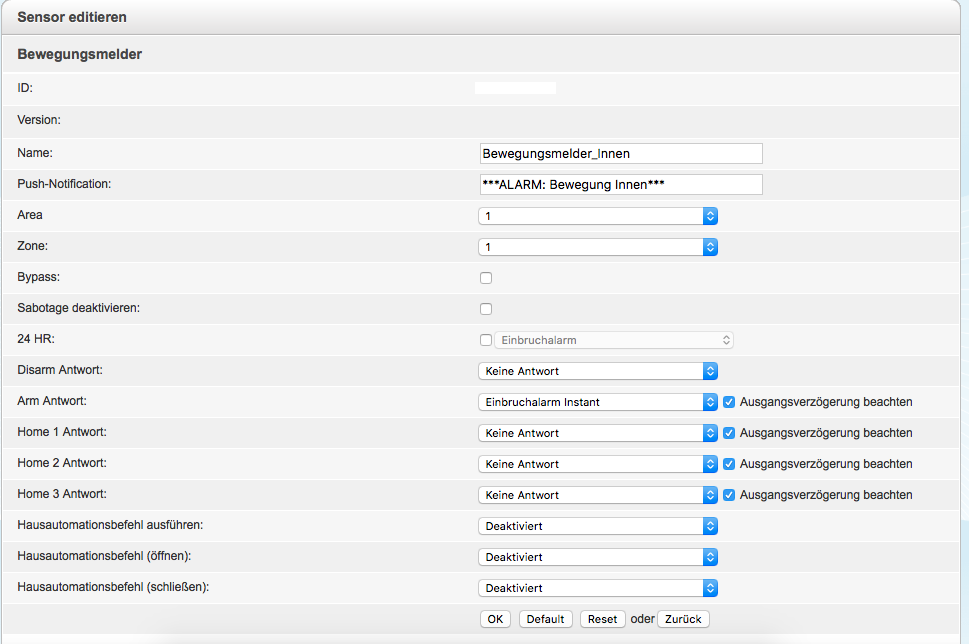The height and width of the screenshot is (644, 969).
Task: Enable the Bypass checkbox
Action: (486, 278)
